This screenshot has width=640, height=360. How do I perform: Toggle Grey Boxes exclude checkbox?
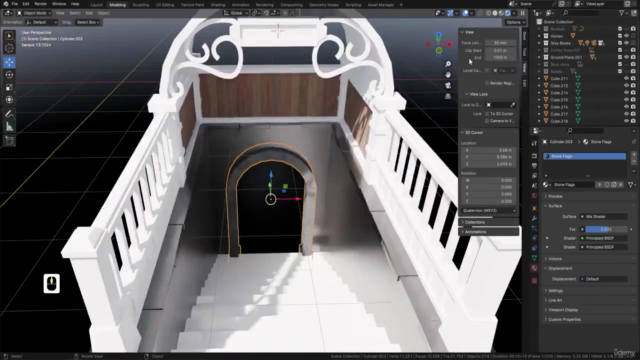point(620,43)
